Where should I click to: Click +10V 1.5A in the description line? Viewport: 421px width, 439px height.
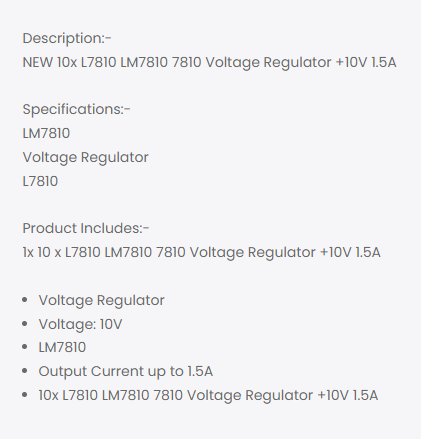point(366,62)
